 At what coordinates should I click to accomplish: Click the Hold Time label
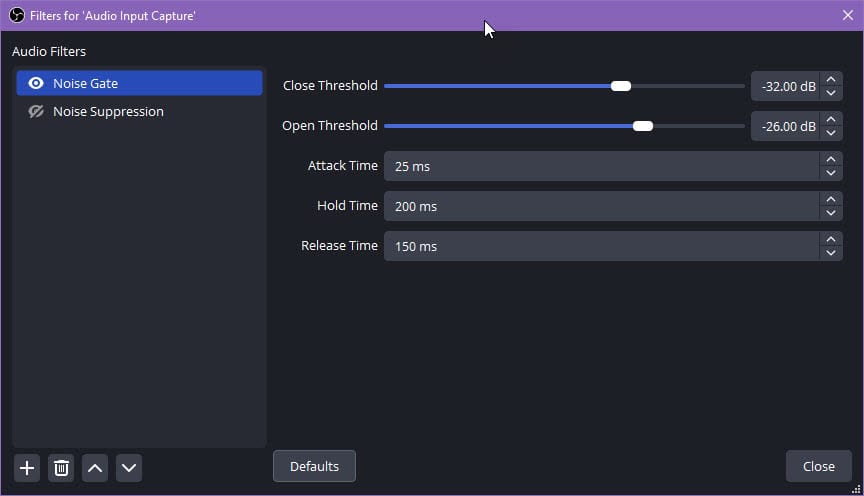coord(347,206)
